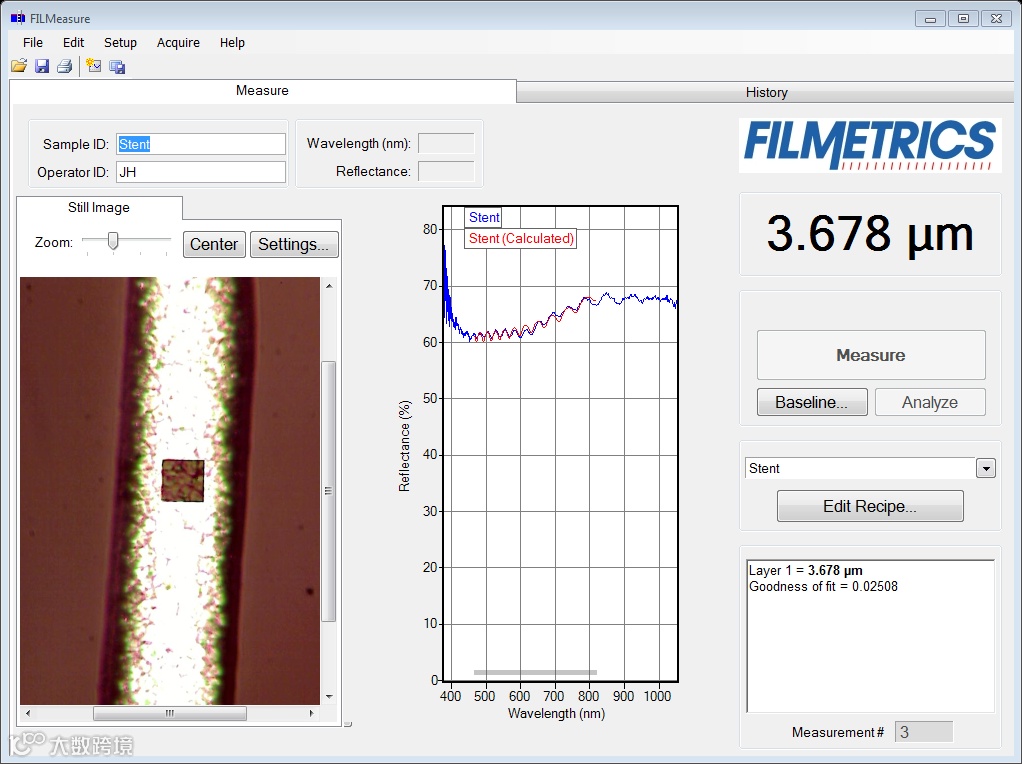Click the Filmetrics logo

pyautogui.click(x=870, y=145)
